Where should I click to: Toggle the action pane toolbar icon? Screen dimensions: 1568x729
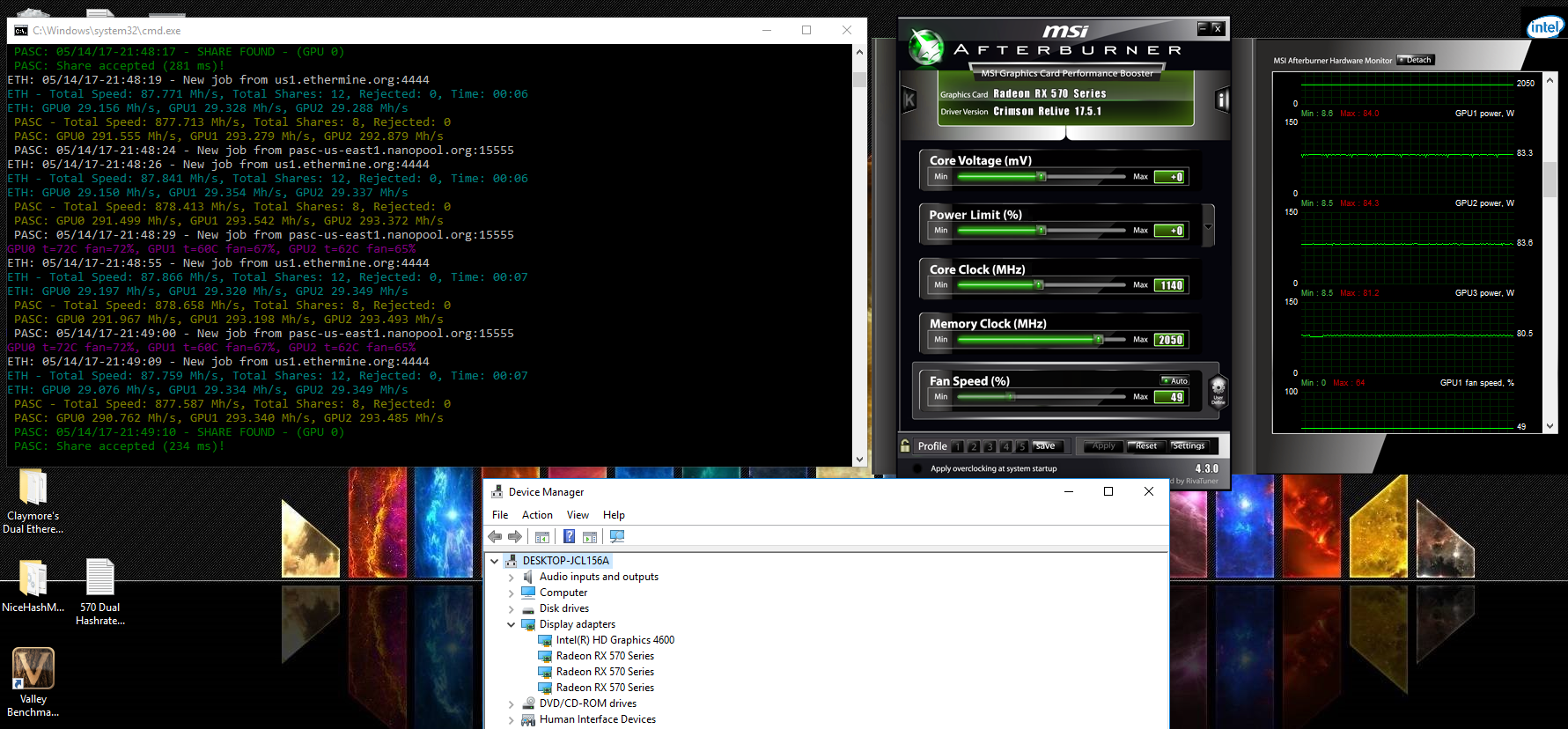[590, 536]
